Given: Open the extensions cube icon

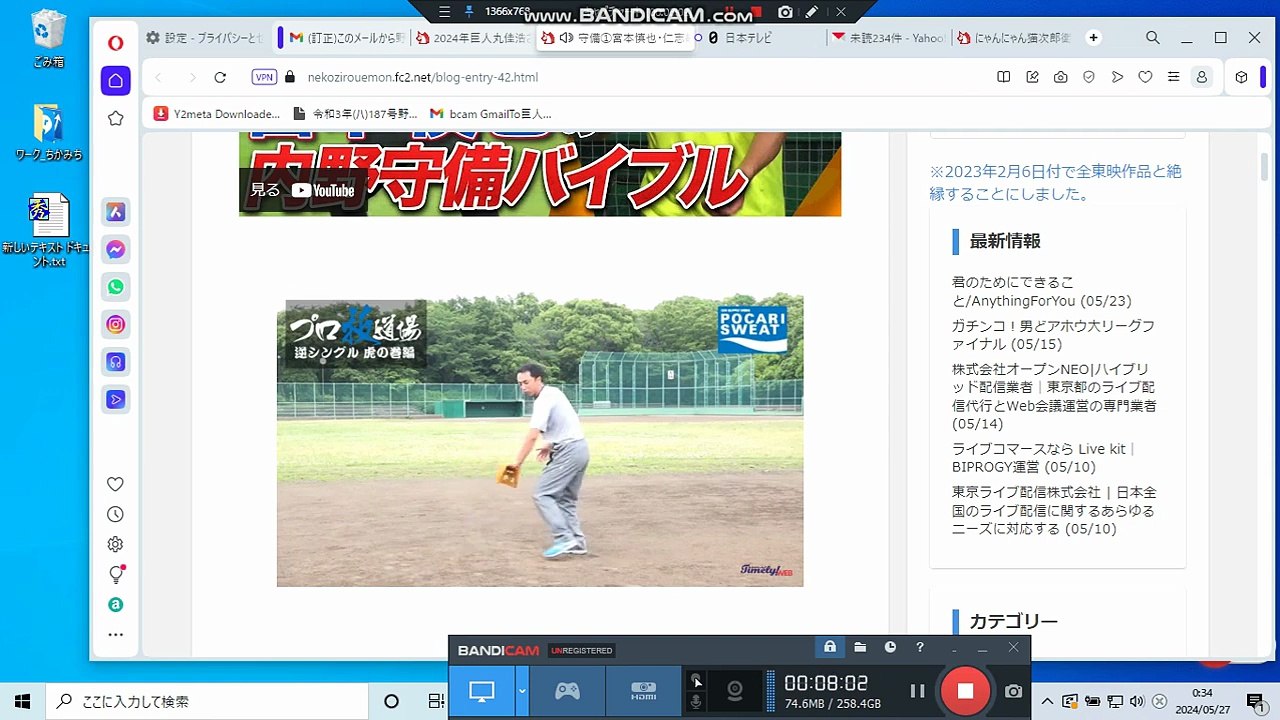Looking at the screenshot, I should (x=1241, y=77).
